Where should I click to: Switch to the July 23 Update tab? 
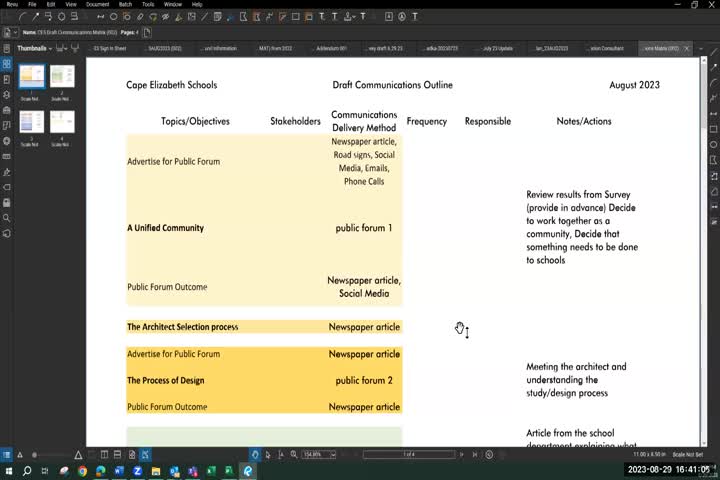497,48
